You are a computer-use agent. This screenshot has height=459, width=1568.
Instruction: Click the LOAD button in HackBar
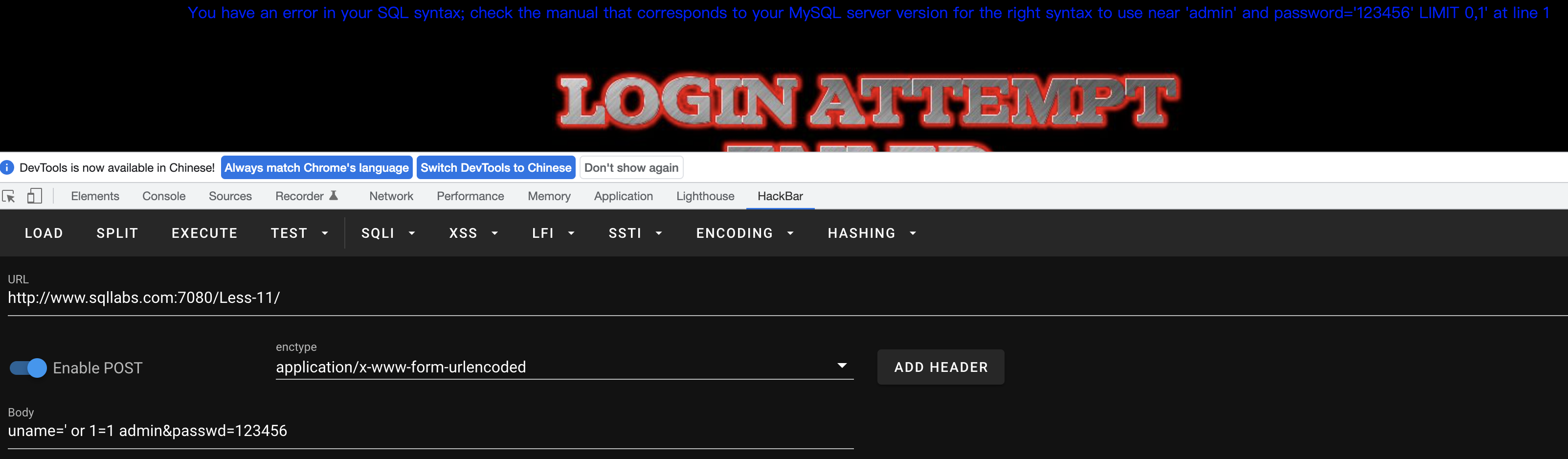coord(44,233)
